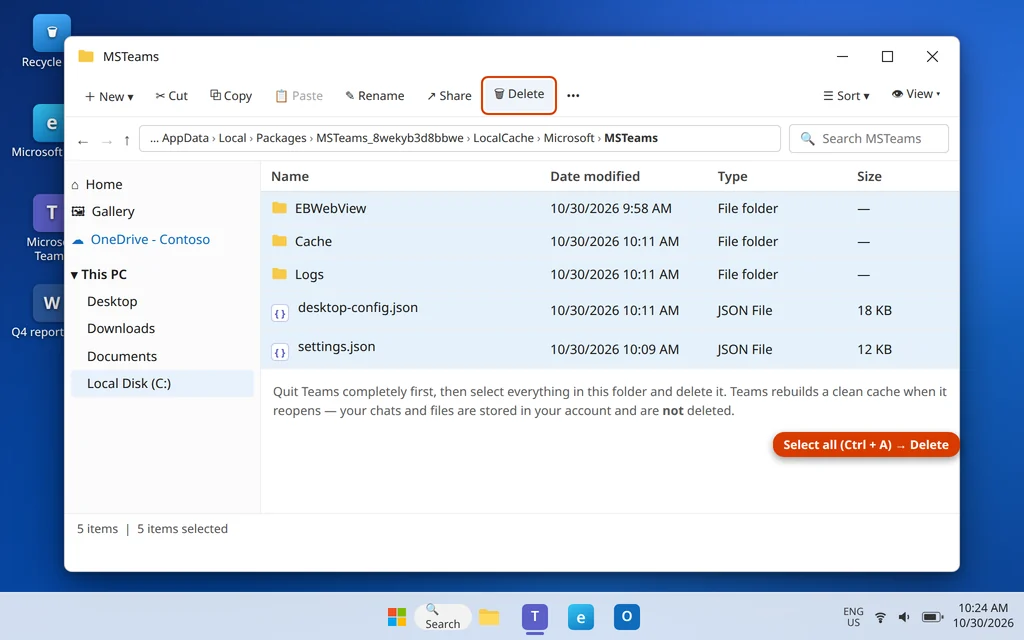This screenshot has width=1024, height=640.
Task: Click the desktop-config.json file name
Action: 358,308
